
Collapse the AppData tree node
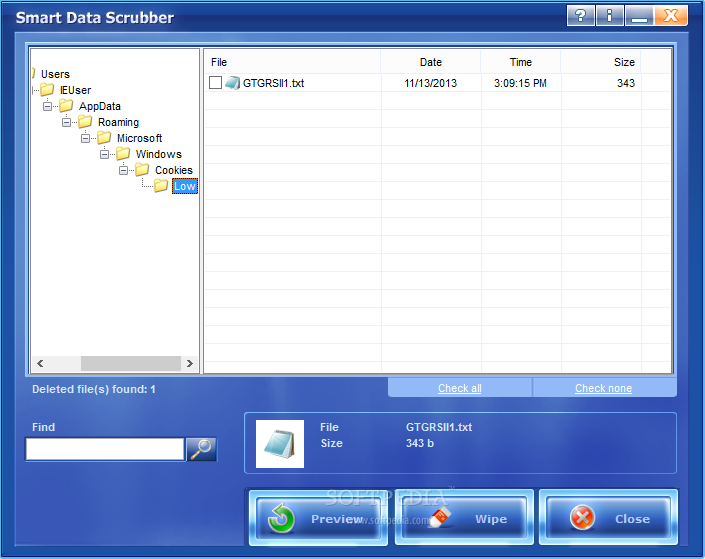48,107
